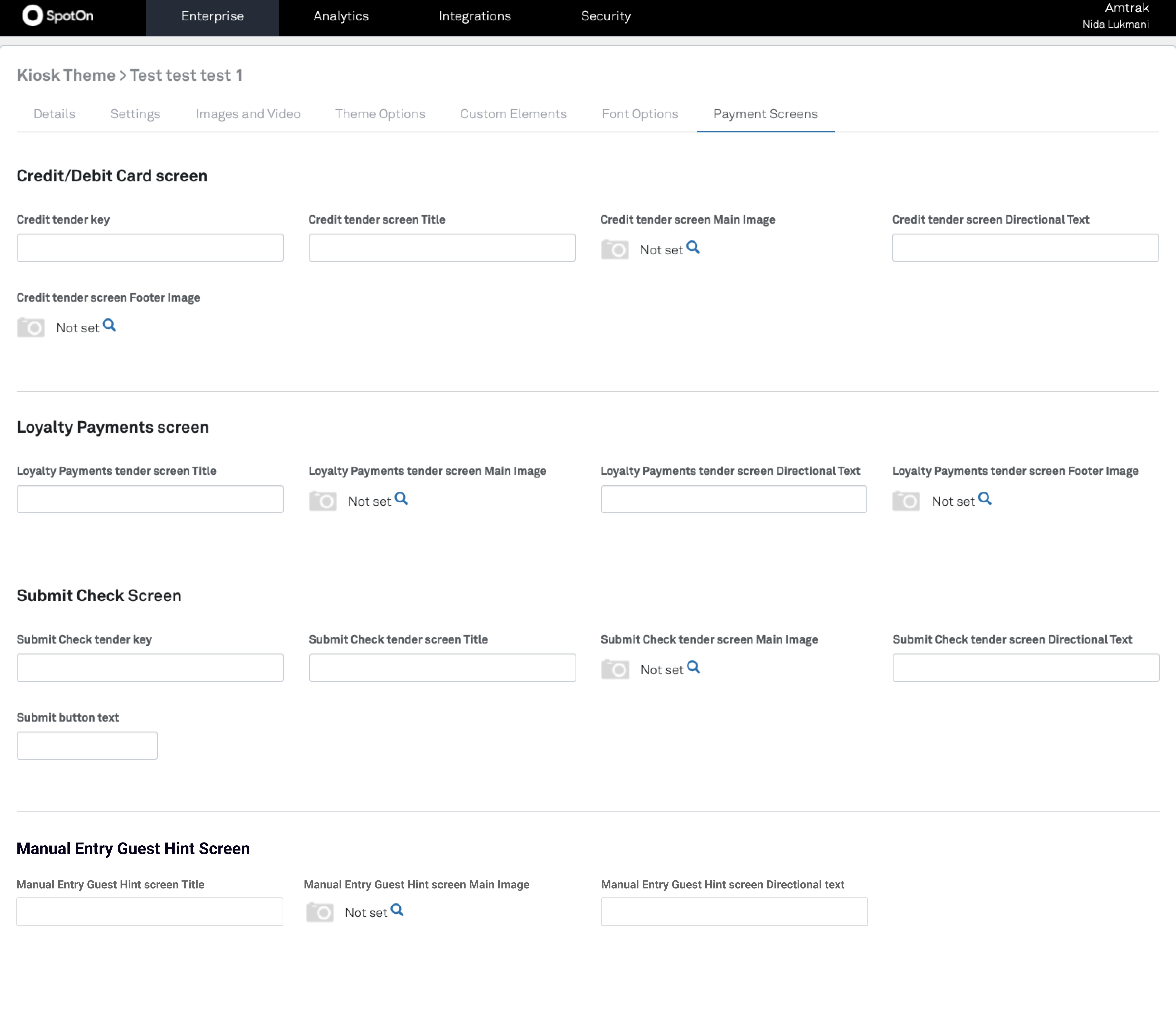Click the Loyalty Payments screen heading
Viewport: 1176px width, 1024px height.
[x=112, y=427]
